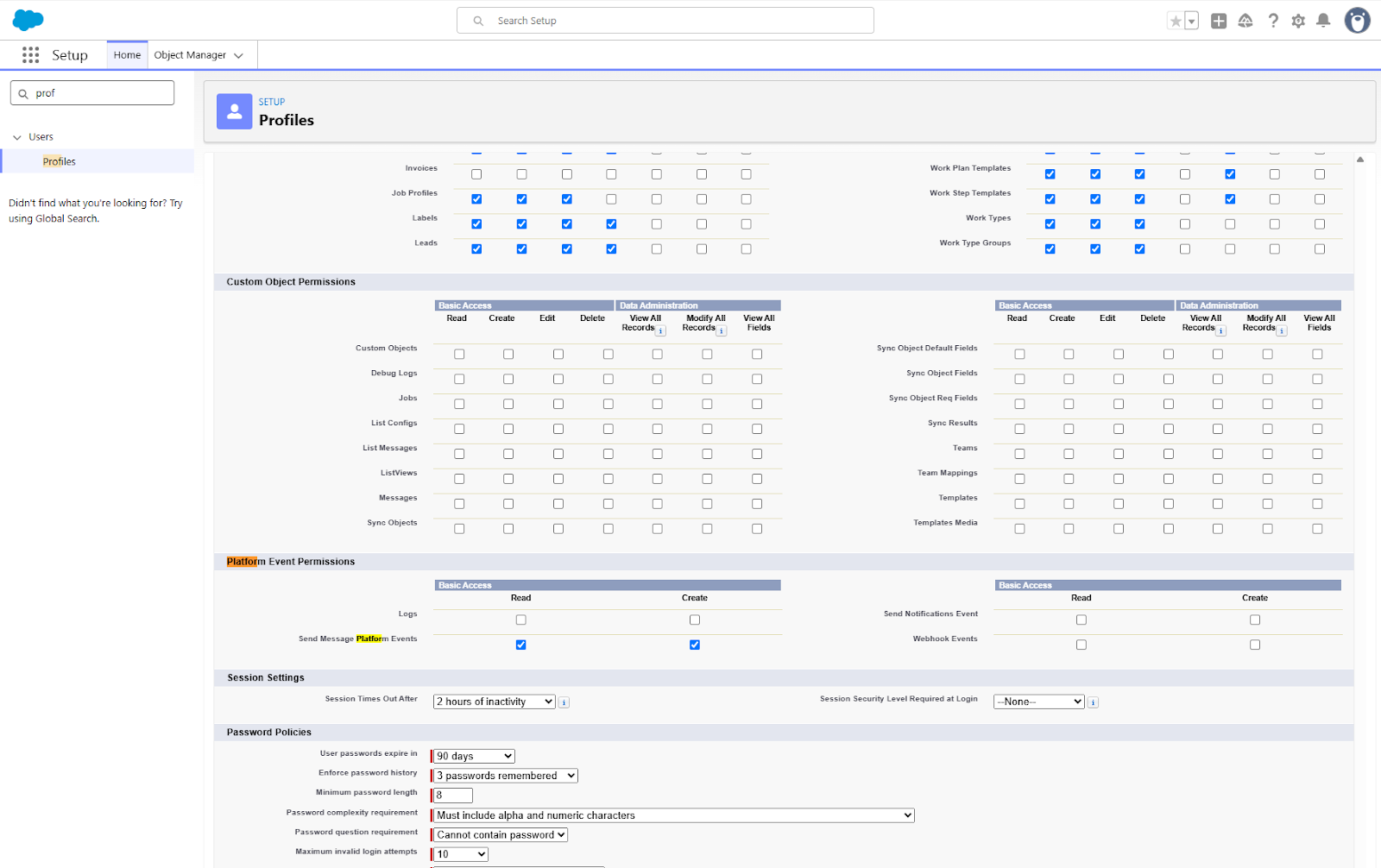This screenshot has height=868, width=1381.
Task: Open user profile avatar menu
Action: pos(1357,21)
